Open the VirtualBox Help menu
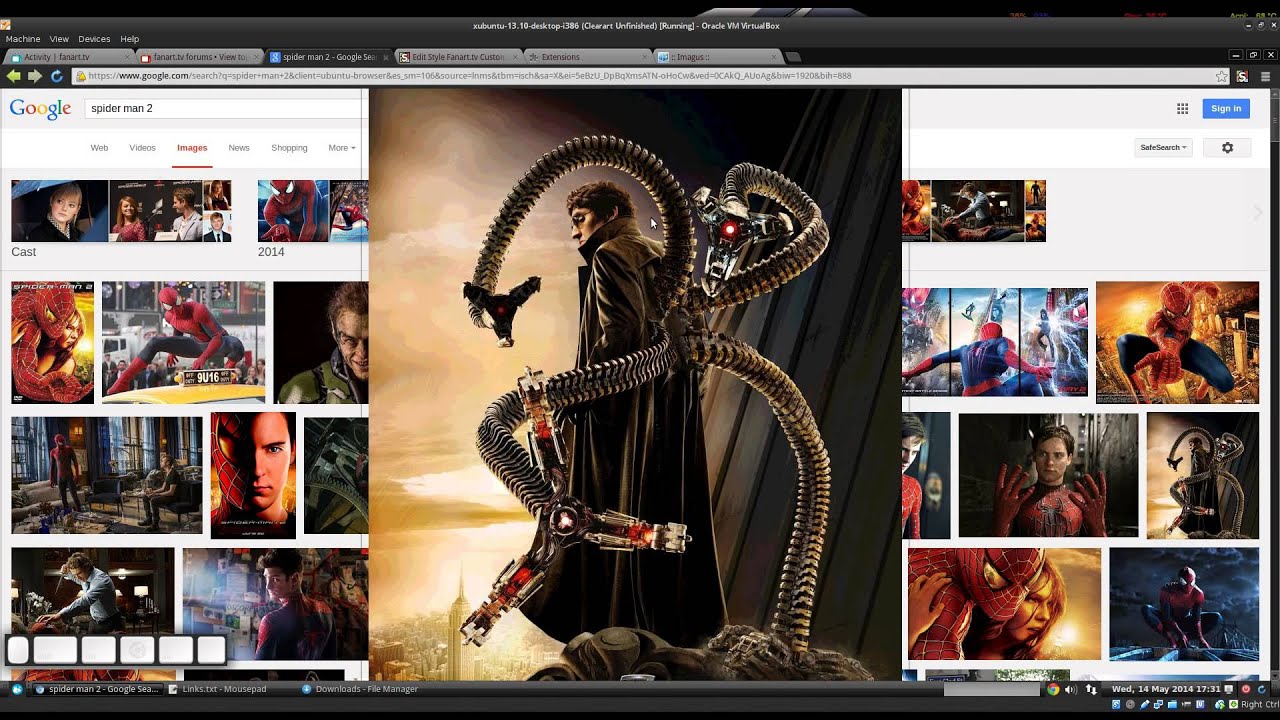1280x720 pixels. point(130,39)
